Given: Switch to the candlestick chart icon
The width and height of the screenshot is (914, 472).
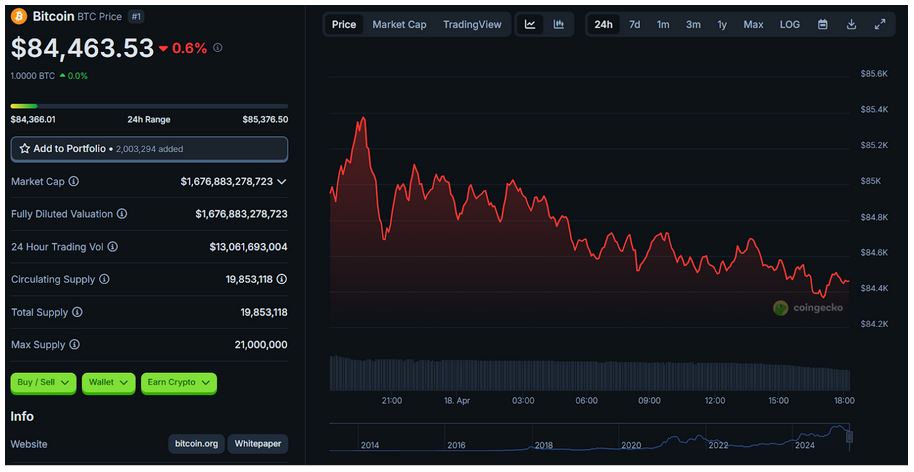Looking at the screenshot, I should click(x=558, y=24).
